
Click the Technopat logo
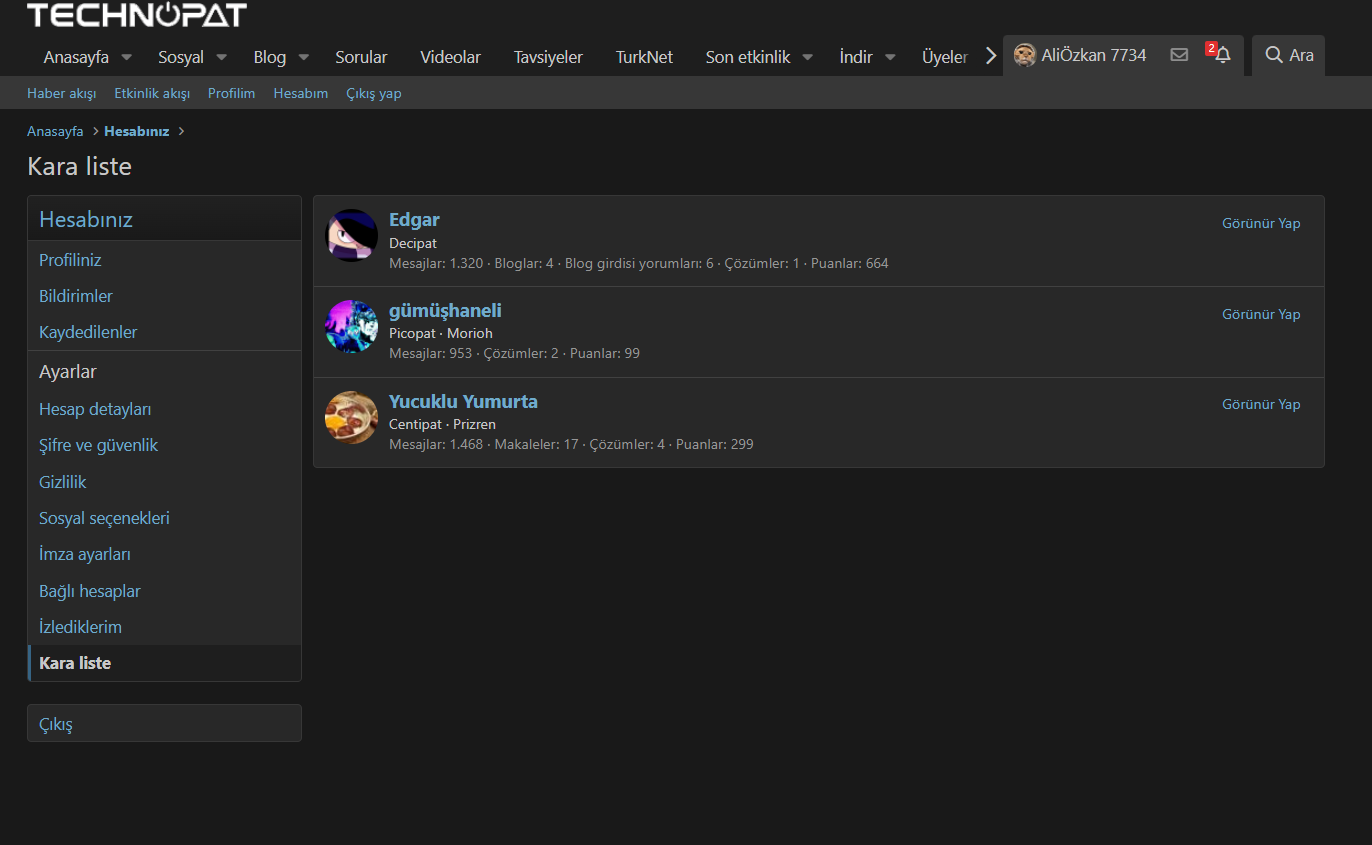[x=136, y=14]
